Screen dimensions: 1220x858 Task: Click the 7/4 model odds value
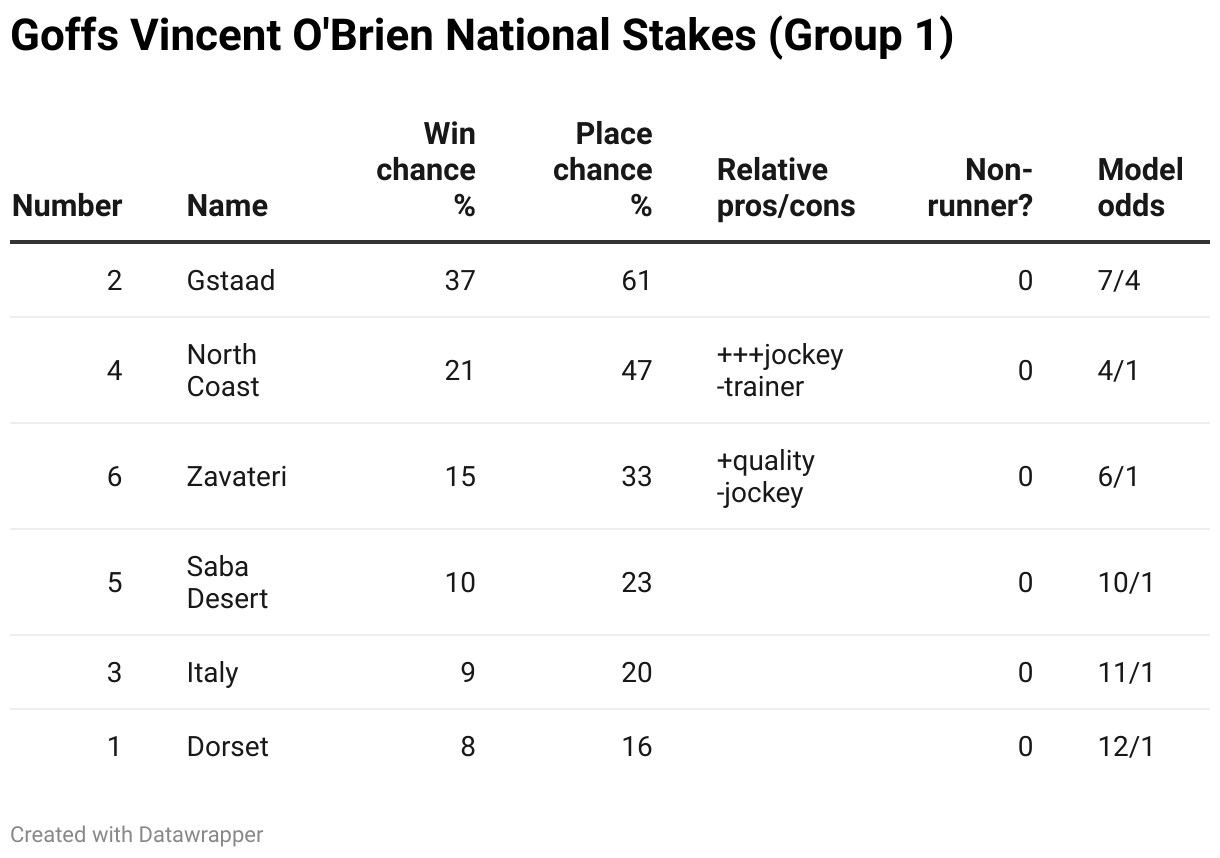(x=1118, y=280)
